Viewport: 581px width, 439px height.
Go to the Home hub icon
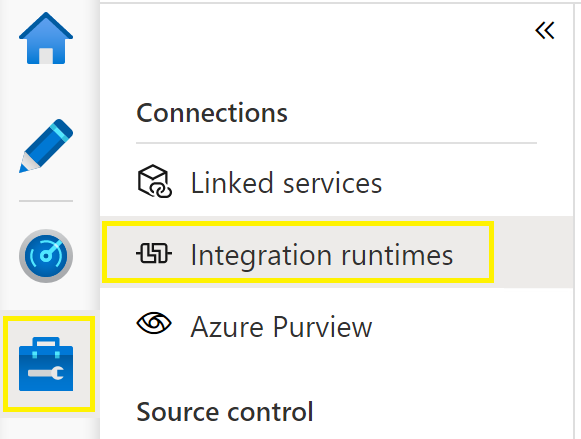tap(46, 38)
